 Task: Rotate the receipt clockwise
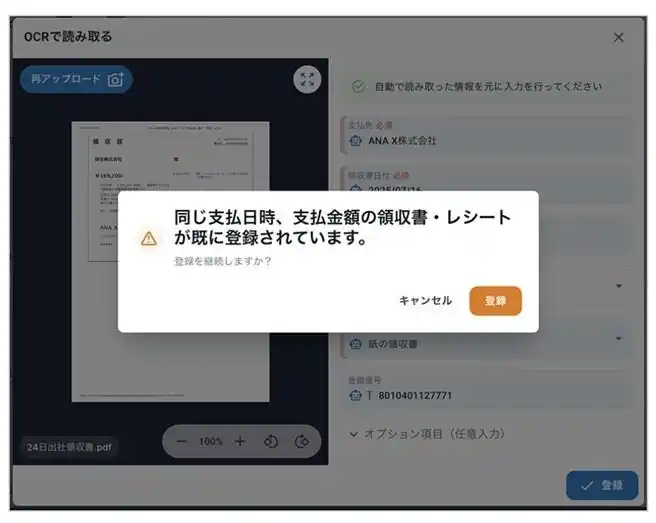pyautogui.click(x=302, y=441)
